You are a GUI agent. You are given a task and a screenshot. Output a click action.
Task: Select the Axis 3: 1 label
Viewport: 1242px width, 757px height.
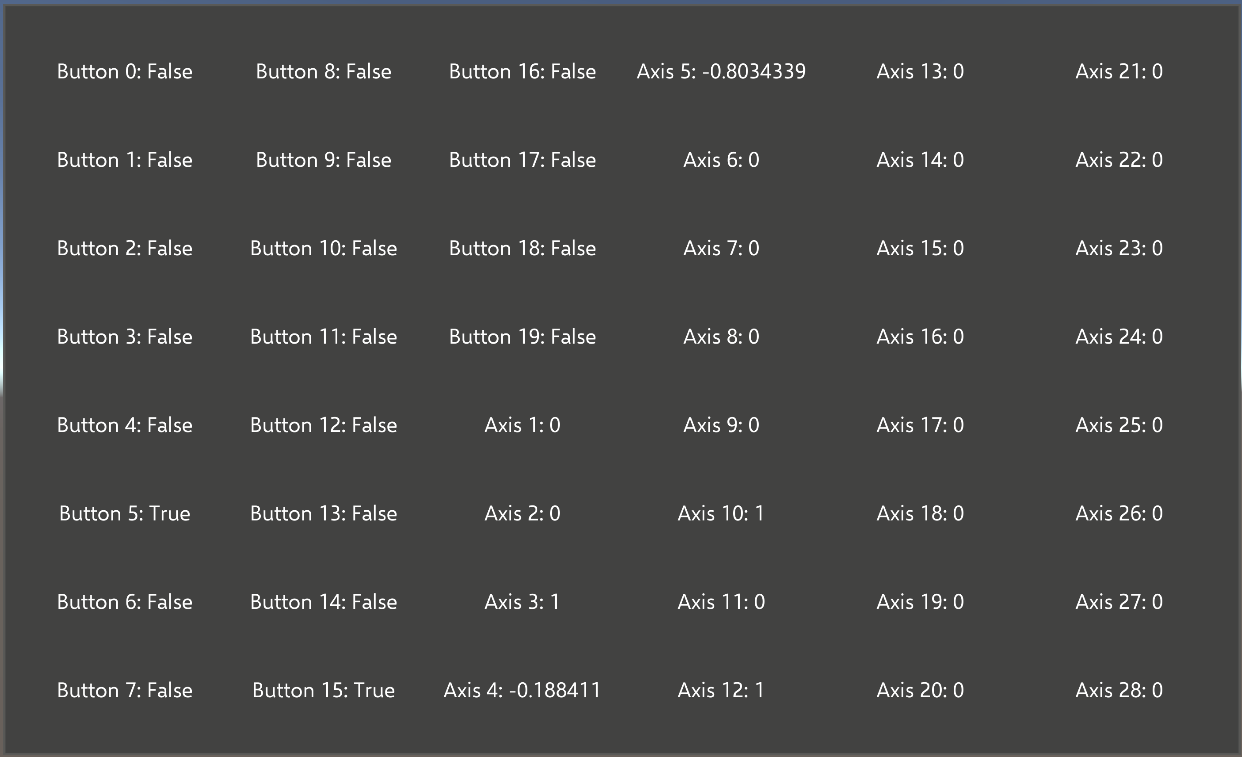tap(522, 601)
